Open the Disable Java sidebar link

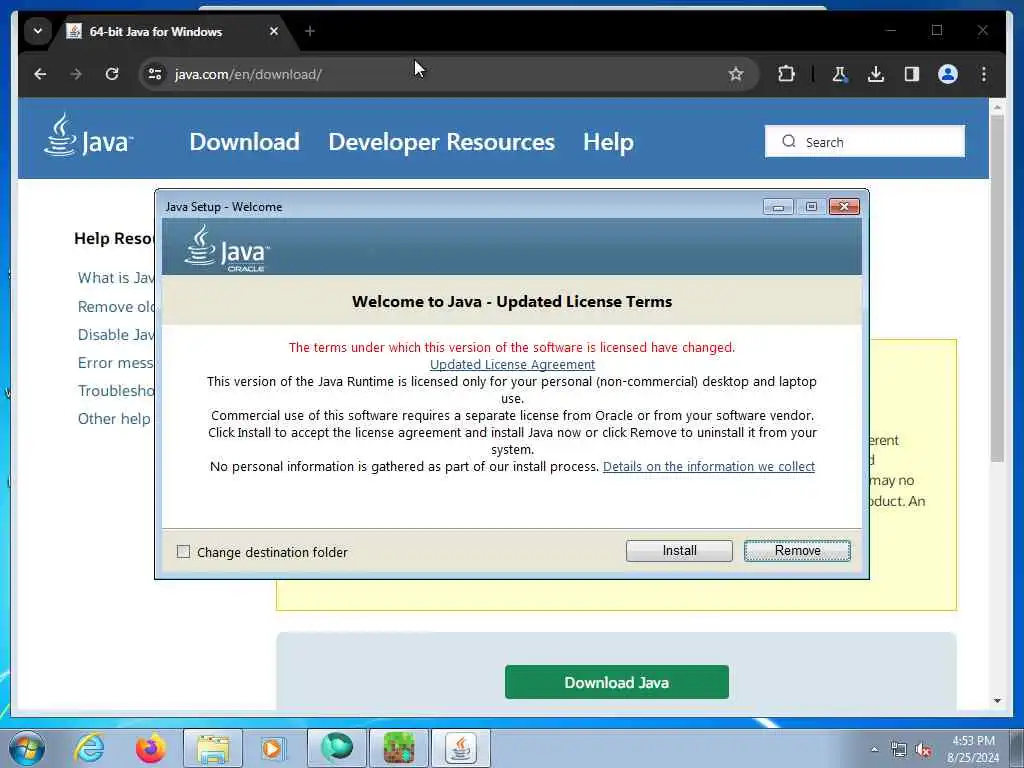pyautogui.click(x=116, y=334)
